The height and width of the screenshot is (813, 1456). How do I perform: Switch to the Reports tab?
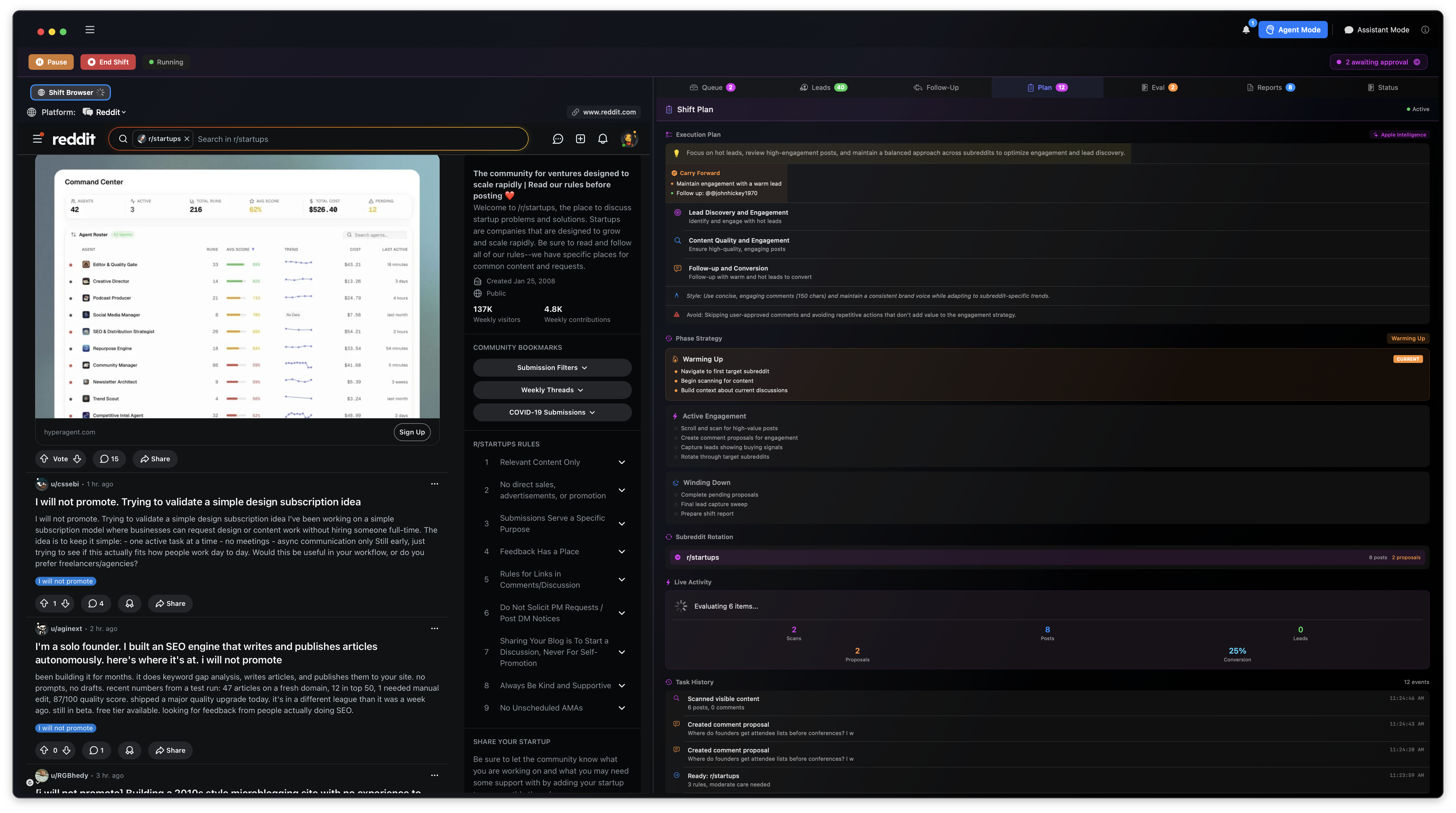tap(1270, 88)
